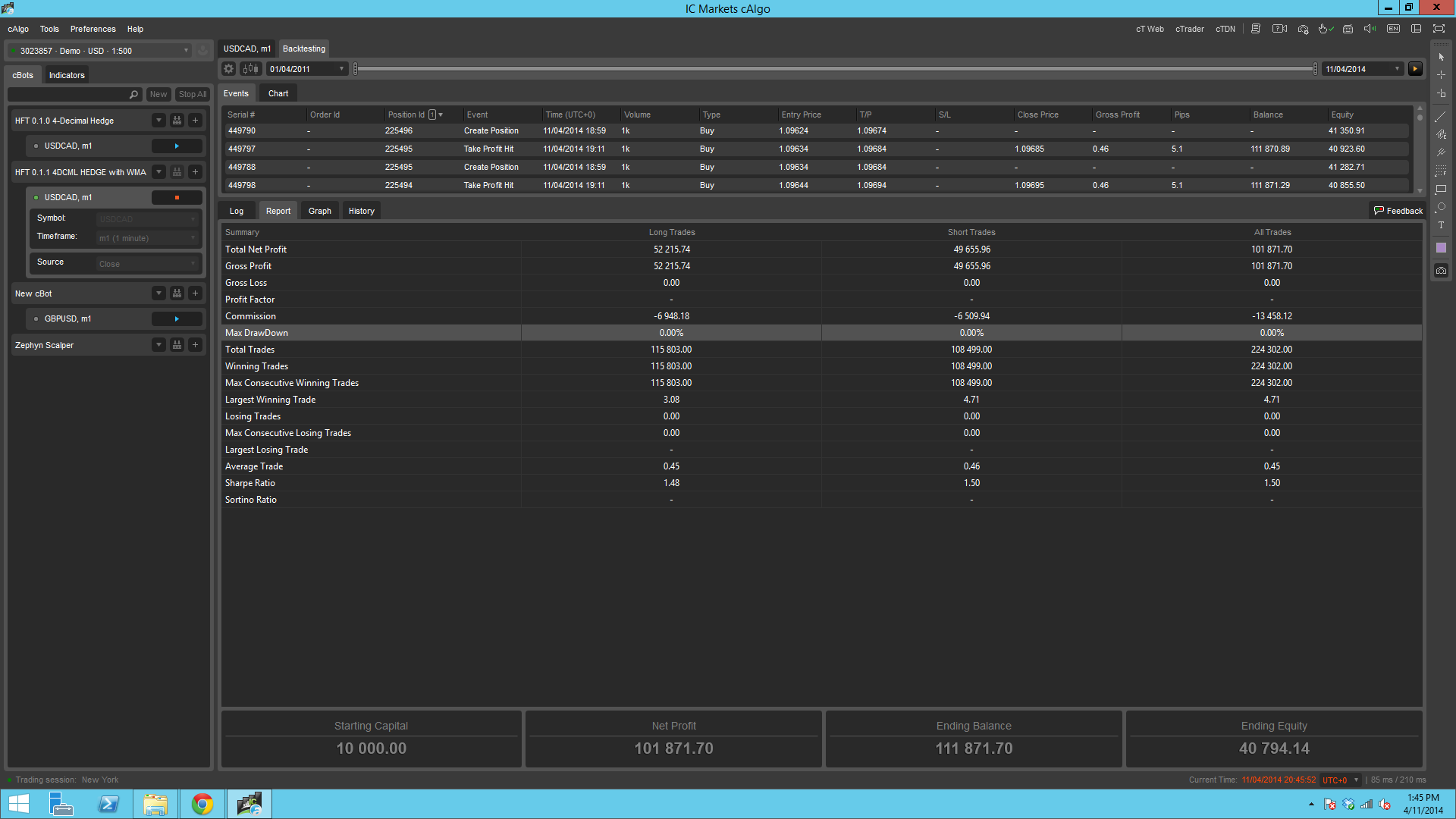Switch to the Chart tab
The height and width of the screenshot is (819, 1456).
coord(278,93)
